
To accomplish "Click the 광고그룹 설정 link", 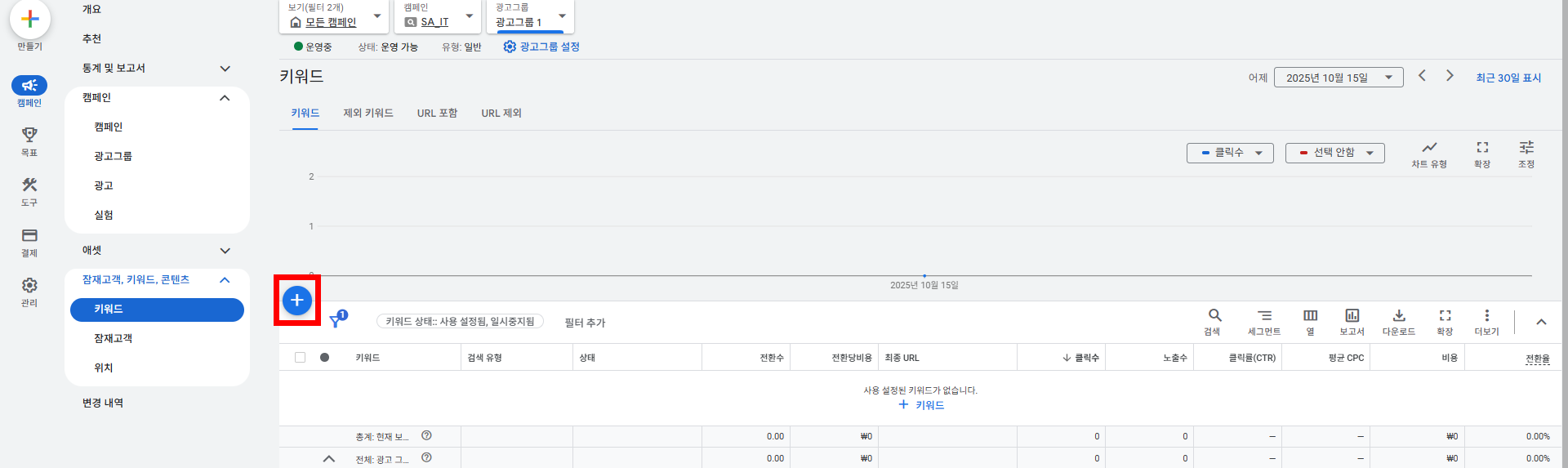I will coord(541,47).
